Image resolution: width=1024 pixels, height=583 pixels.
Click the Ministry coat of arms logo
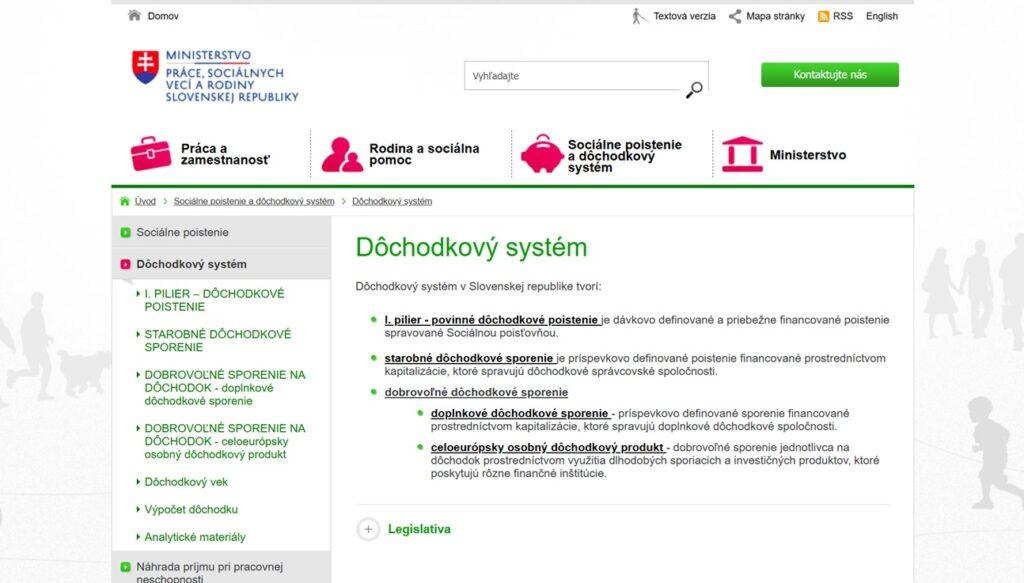145,67
